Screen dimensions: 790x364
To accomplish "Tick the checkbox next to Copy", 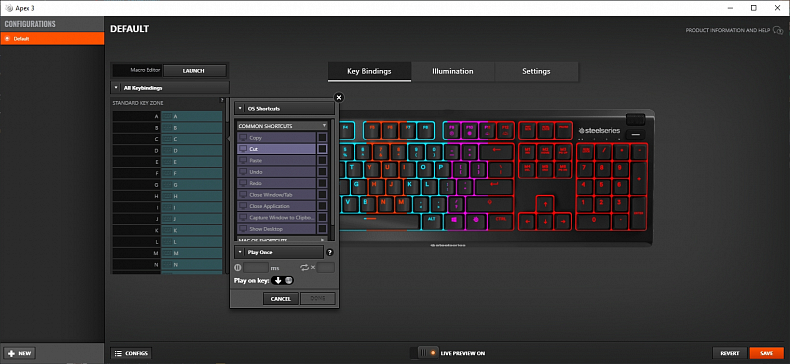I will click(x=322, y=137).
